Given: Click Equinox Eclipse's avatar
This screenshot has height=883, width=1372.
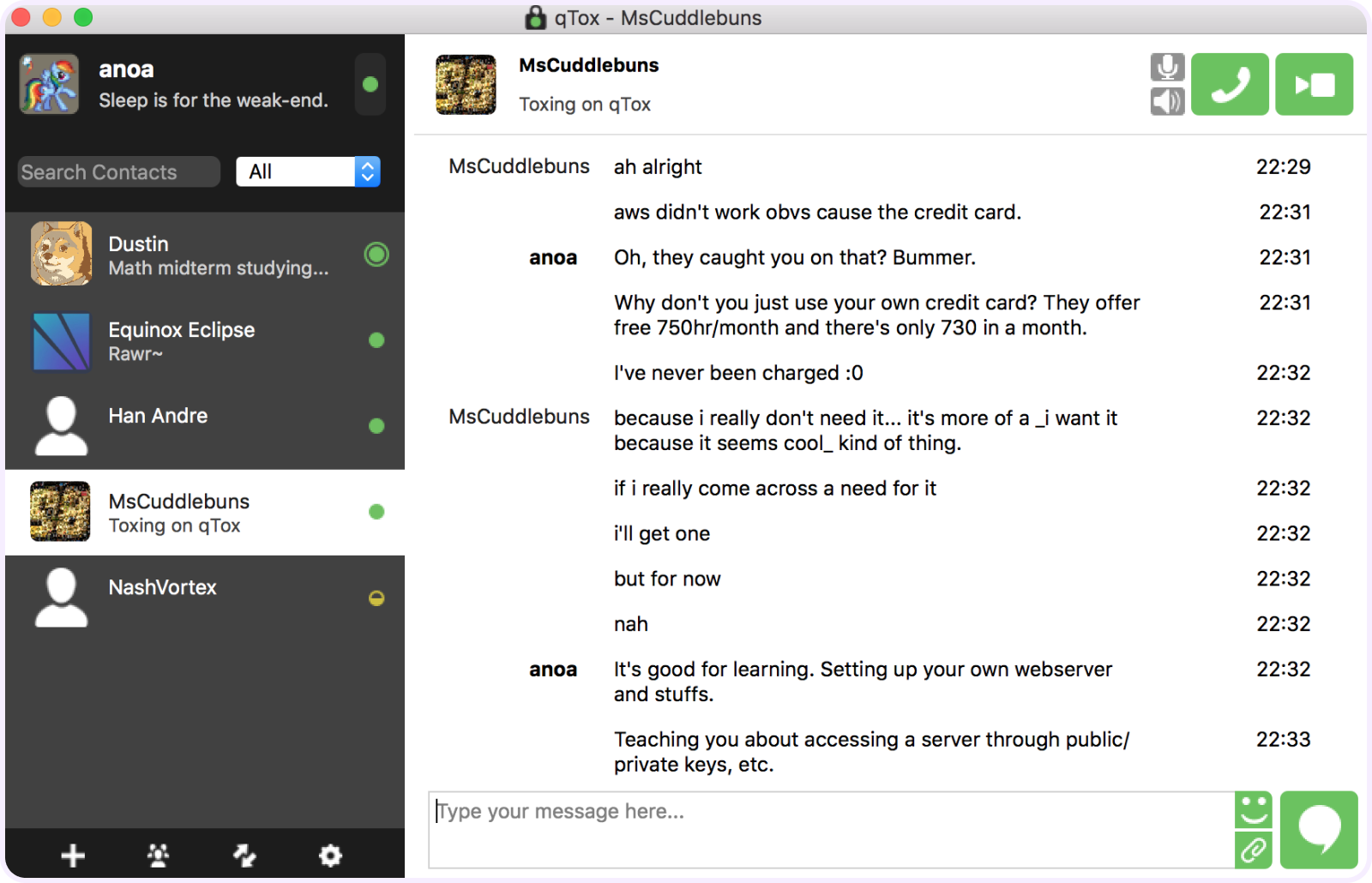Looking at the screenshot, I should [61, 340].
